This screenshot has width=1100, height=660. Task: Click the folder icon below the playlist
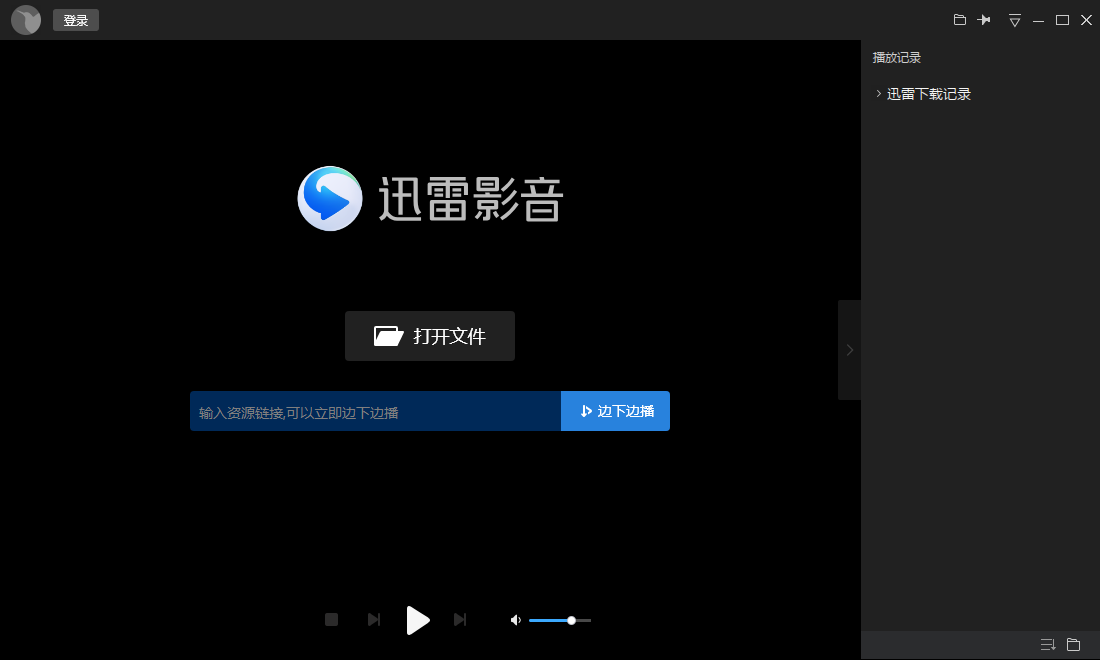tap(1074, 645)
